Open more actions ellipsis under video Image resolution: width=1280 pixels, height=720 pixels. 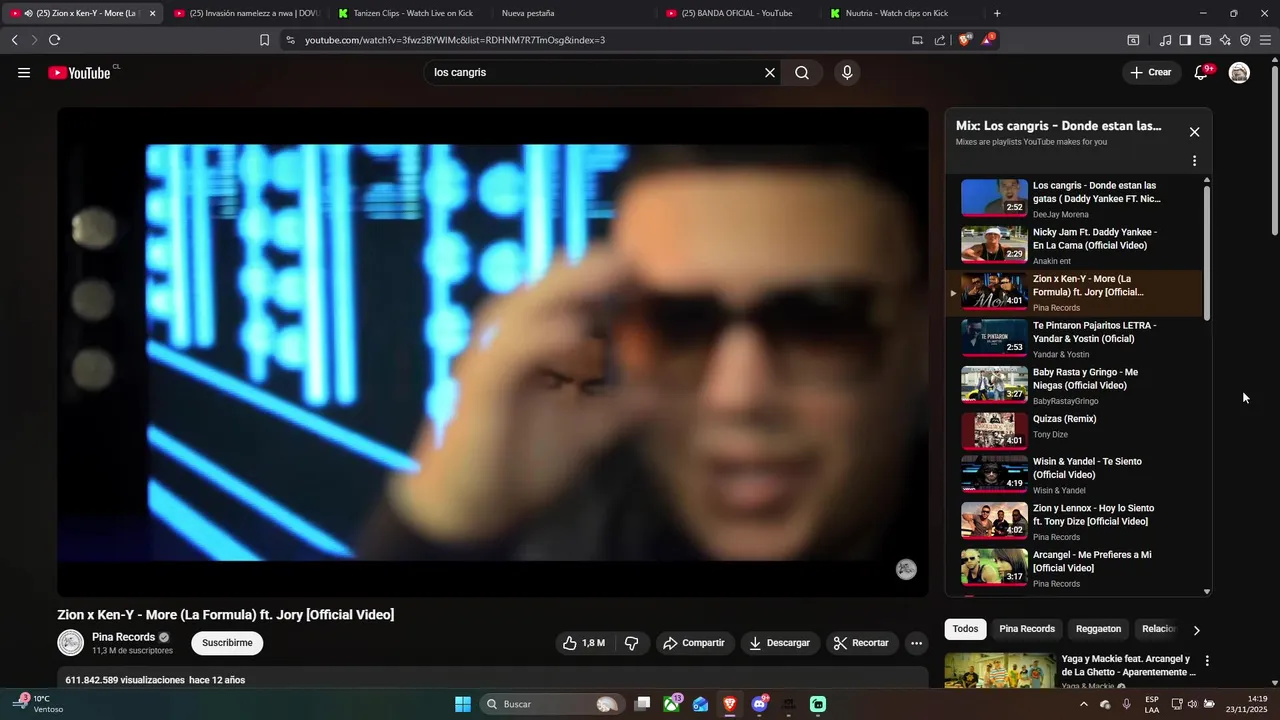click(x=916, y=643)
